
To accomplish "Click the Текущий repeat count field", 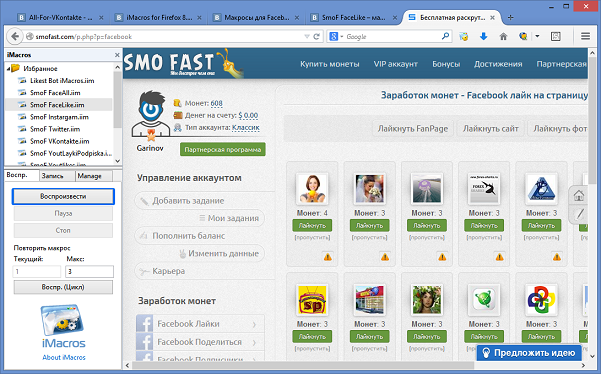I will coord(37,271).
